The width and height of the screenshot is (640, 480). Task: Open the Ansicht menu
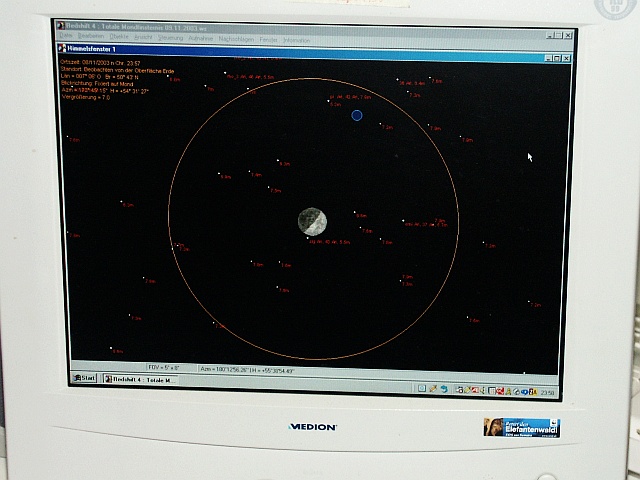point(143,37)
